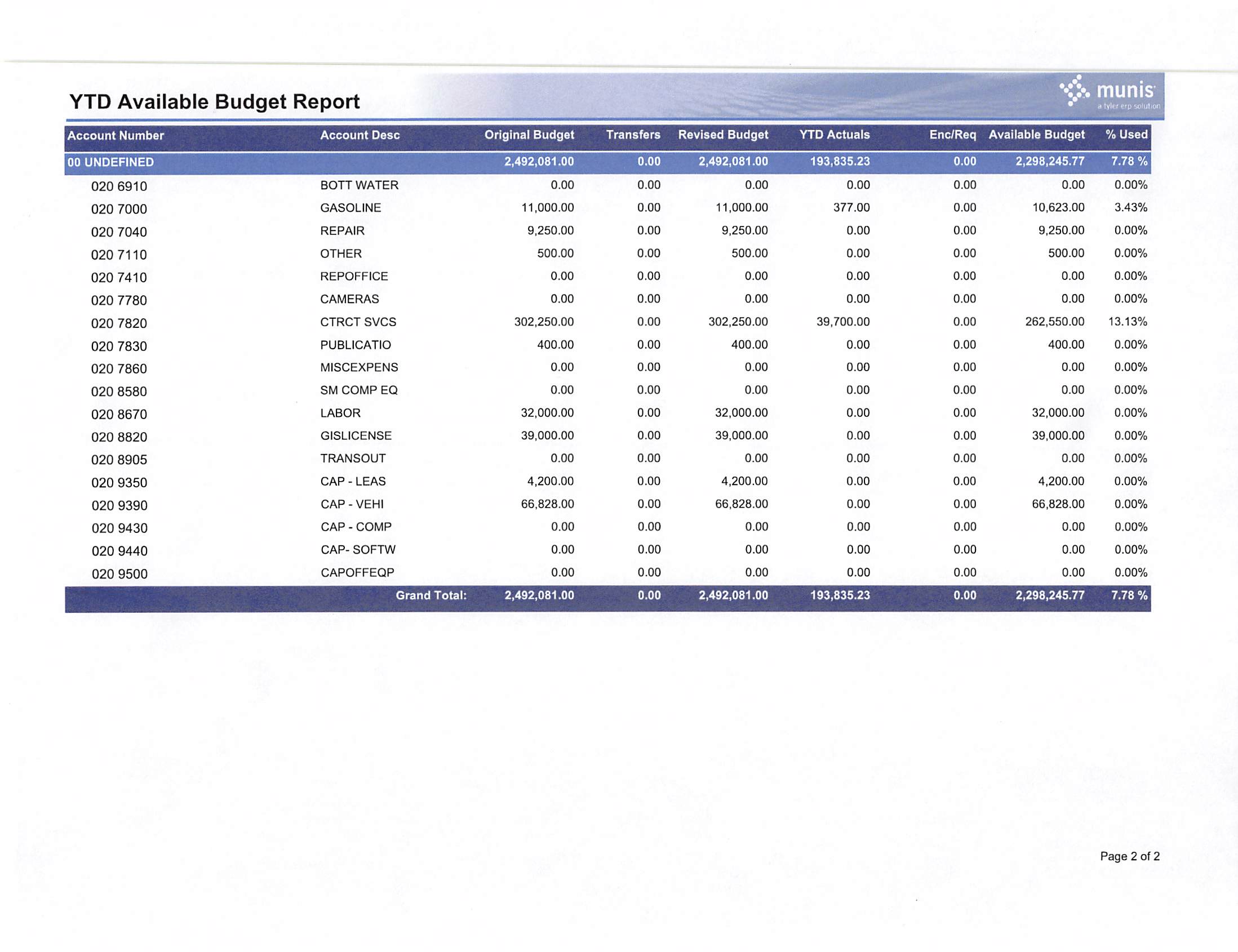1238x952 pixels.
Task: Select account number 020 7860
Action: click(119, 369)
